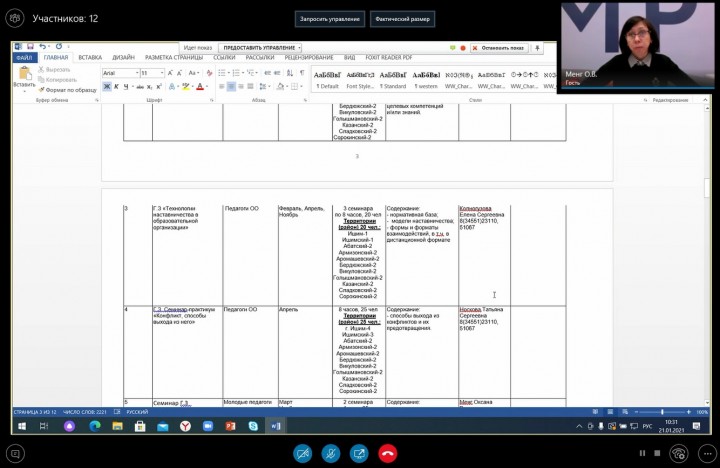Open Yandex browser from the taskbar

(185, 426)
